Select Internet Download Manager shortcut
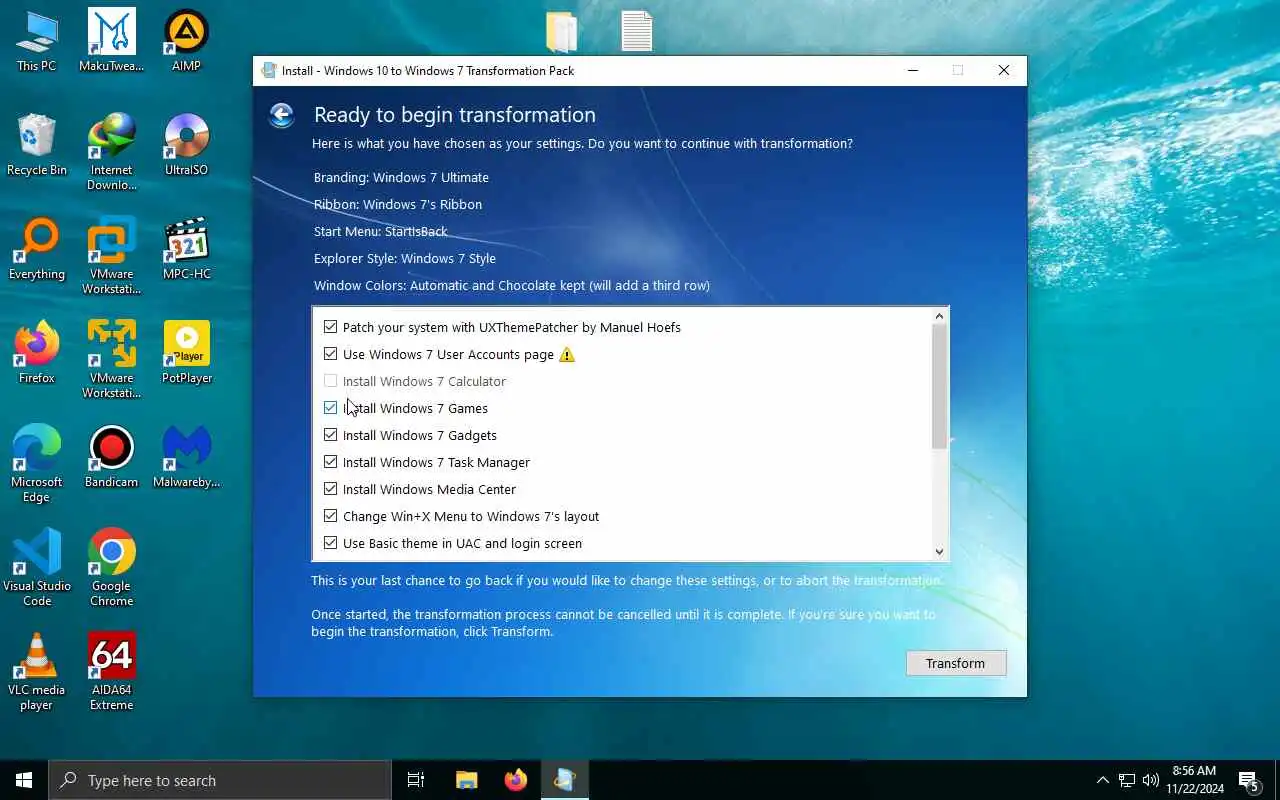1280x800 pixels. (x=112, y=153)
